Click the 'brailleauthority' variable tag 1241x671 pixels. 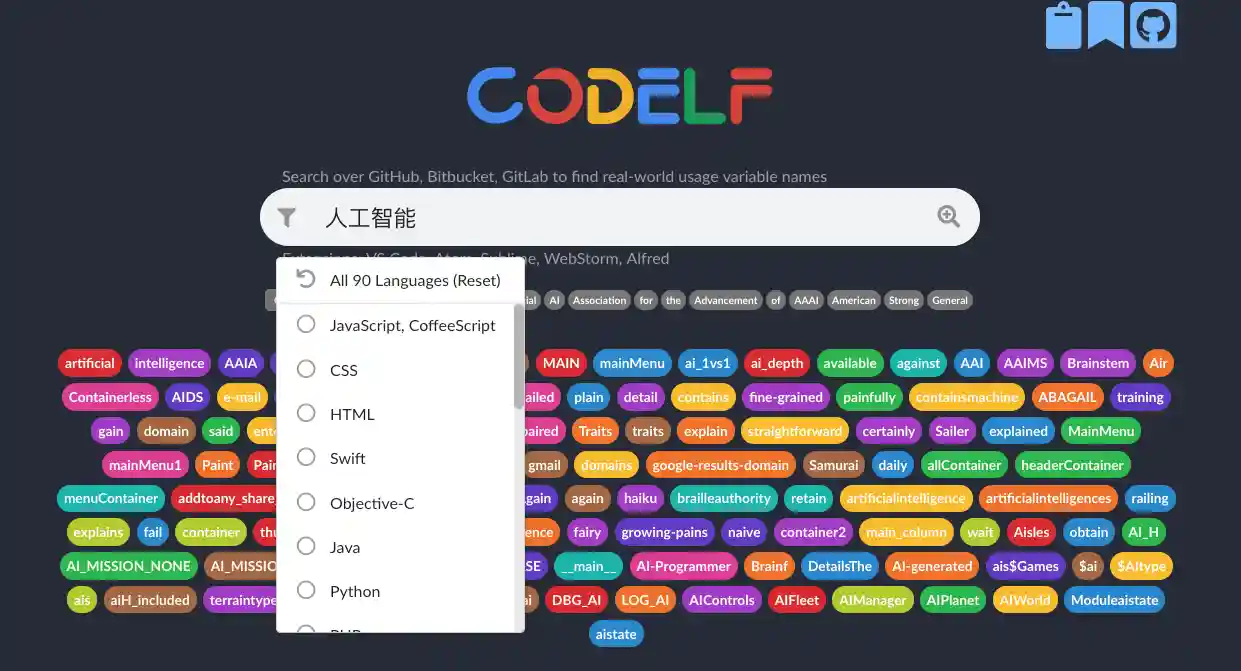point(724,498)
